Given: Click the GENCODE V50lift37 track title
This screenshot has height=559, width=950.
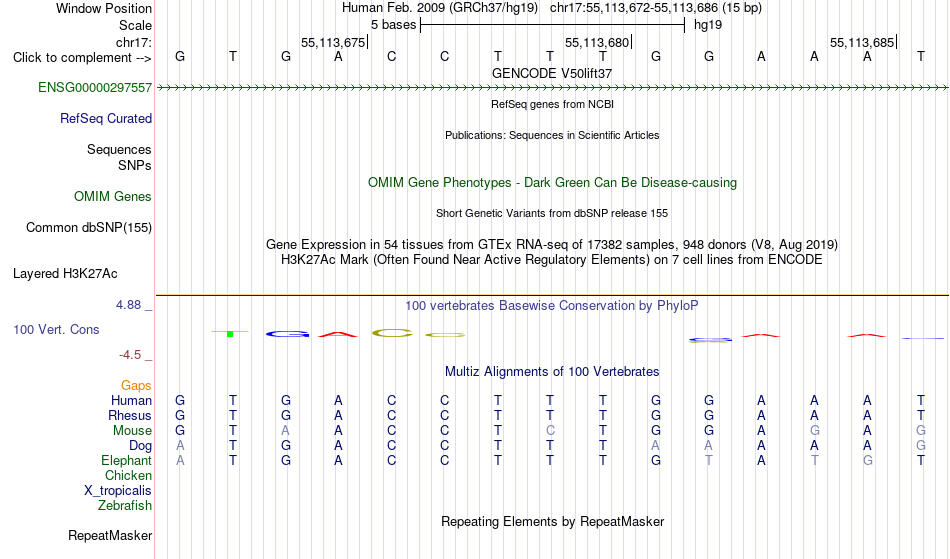Looking at the screenshot, I should click(552, 73).
